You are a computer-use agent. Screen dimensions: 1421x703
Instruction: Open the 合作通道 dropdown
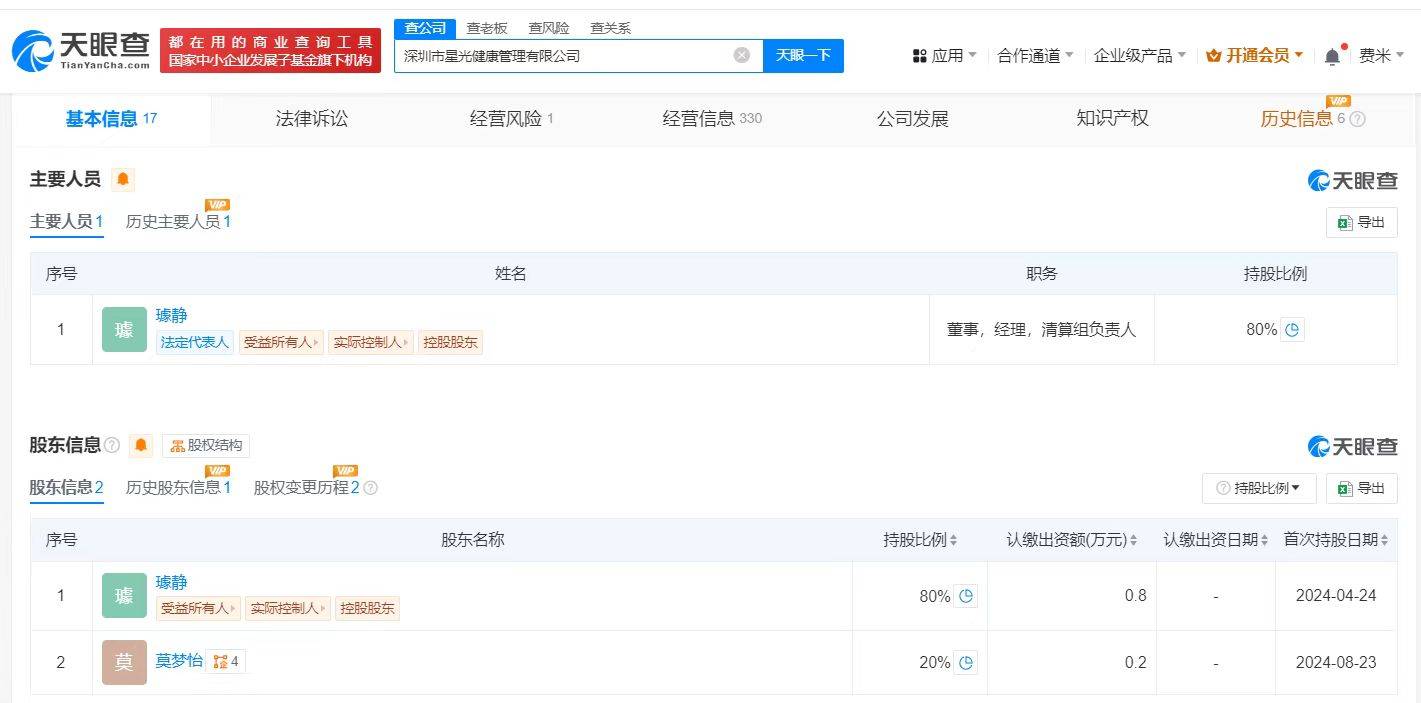point(1035,56)
